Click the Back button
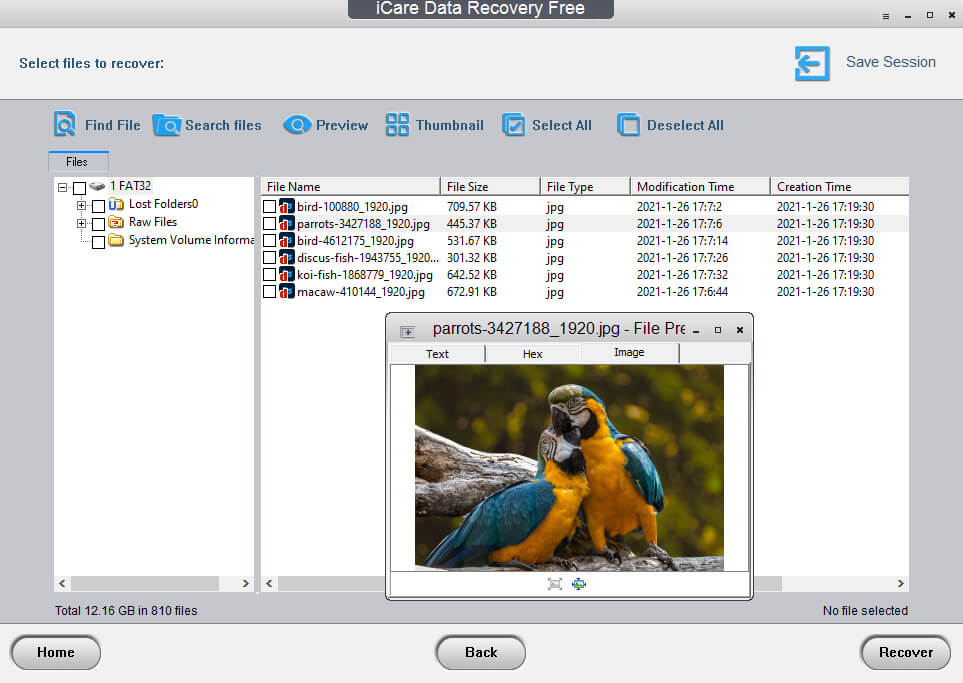This screenshot has width=963, height=683. (x=481, y=652)
